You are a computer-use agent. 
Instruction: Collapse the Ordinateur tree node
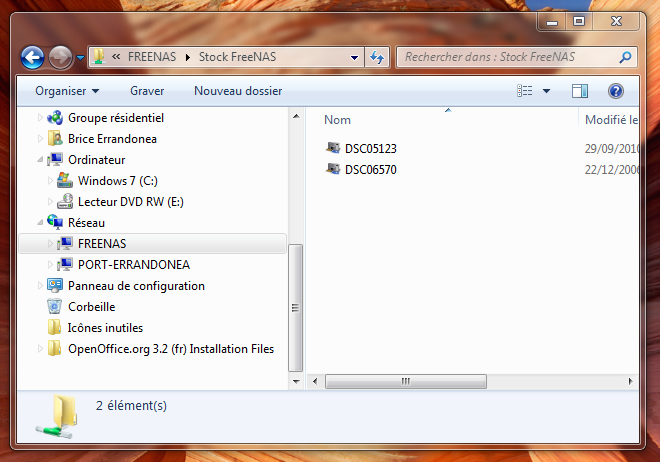(x=40, y=160)
